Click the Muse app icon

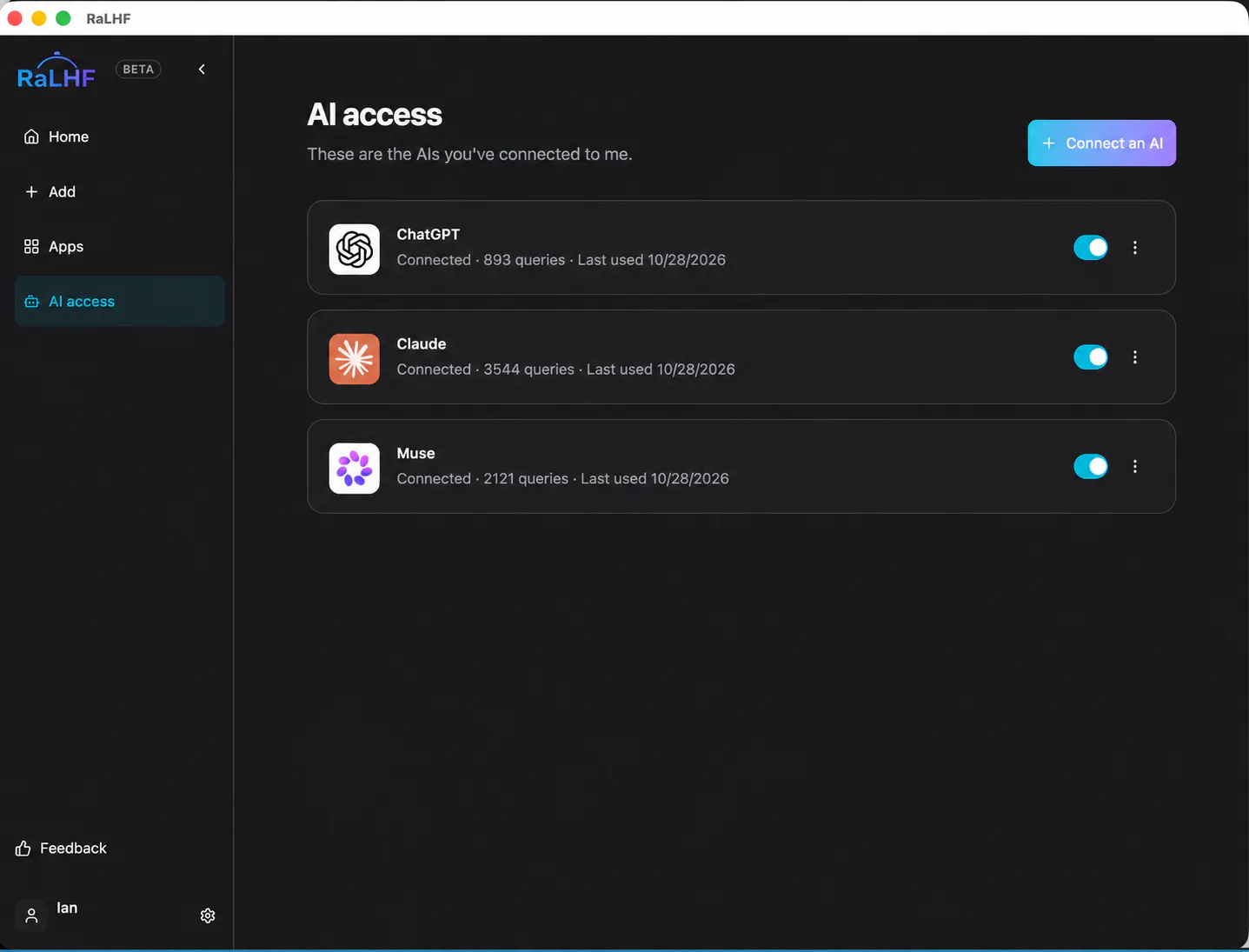(355, 469)
